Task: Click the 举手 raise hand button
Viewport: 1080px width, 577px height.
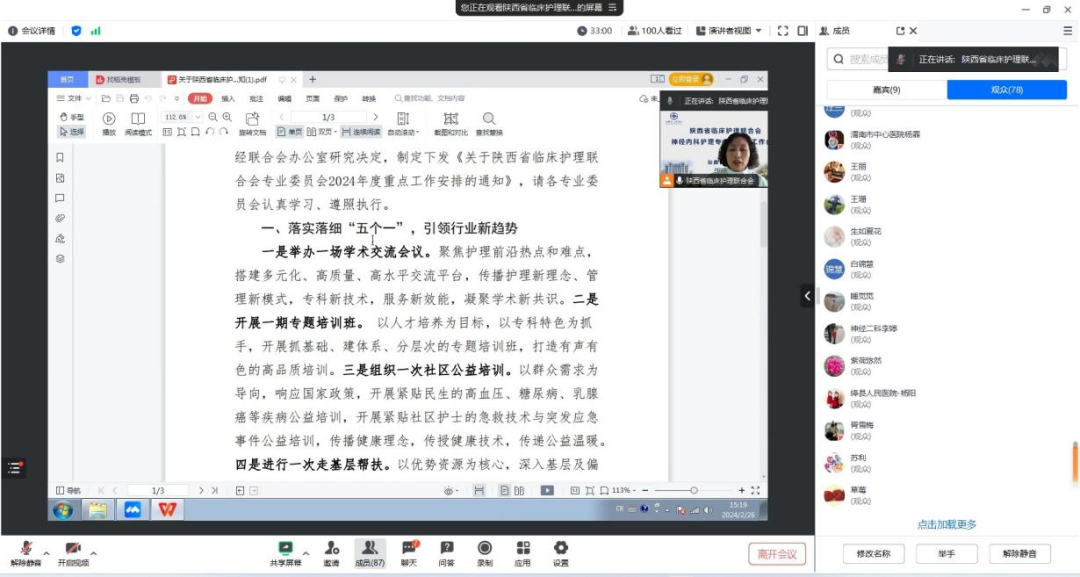Action: pos(946,554)
